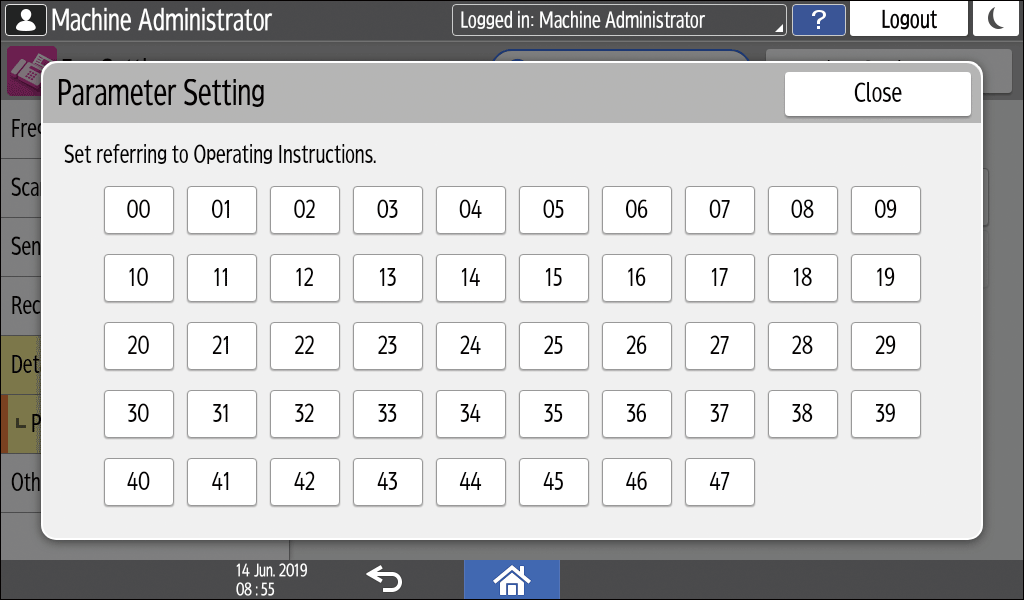Open help with the question mark icon
The width and height of the screenshot is (1024, 600).
click(817, 20)
